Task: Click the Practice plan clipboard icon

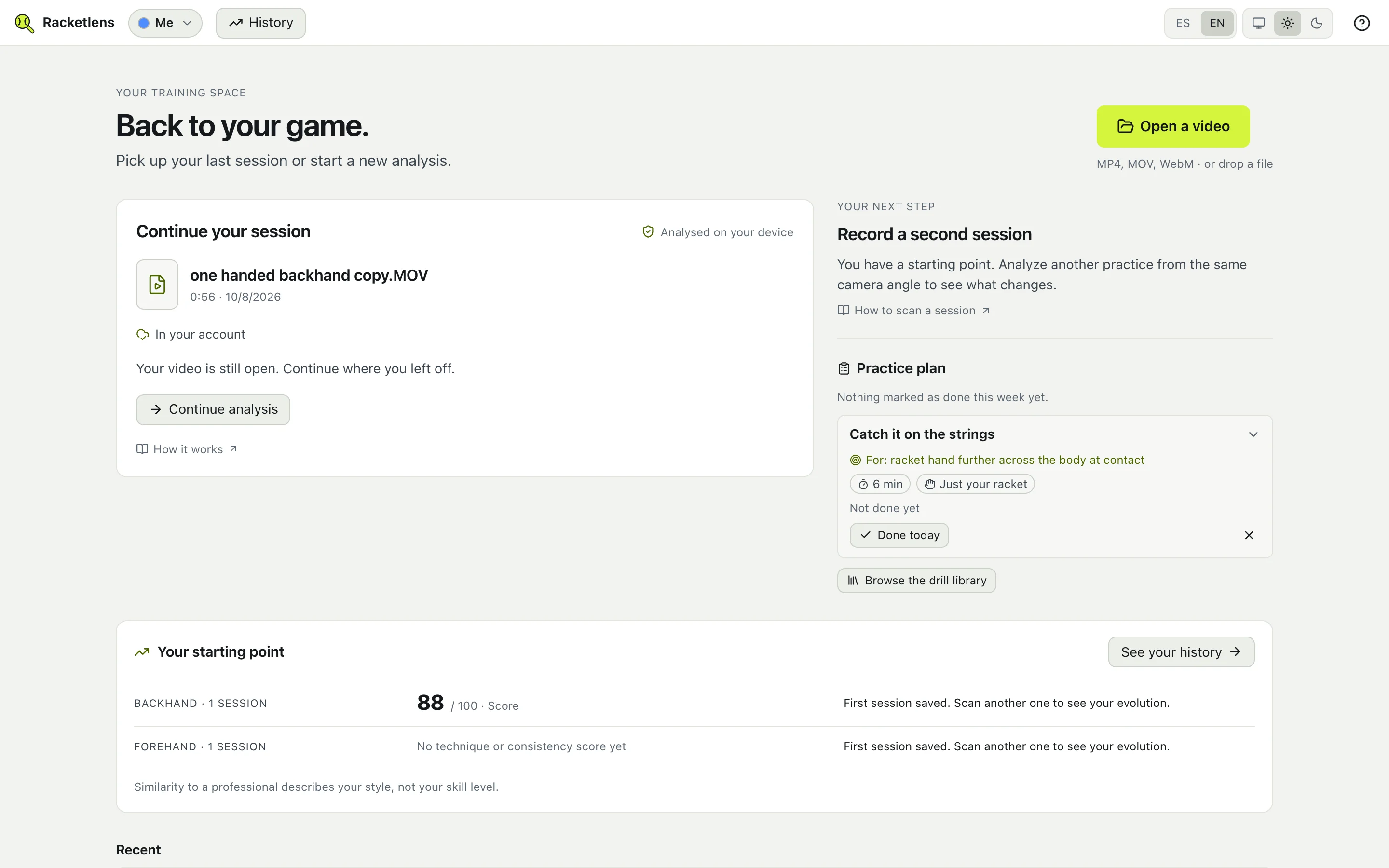Action: tap(844, 368)
